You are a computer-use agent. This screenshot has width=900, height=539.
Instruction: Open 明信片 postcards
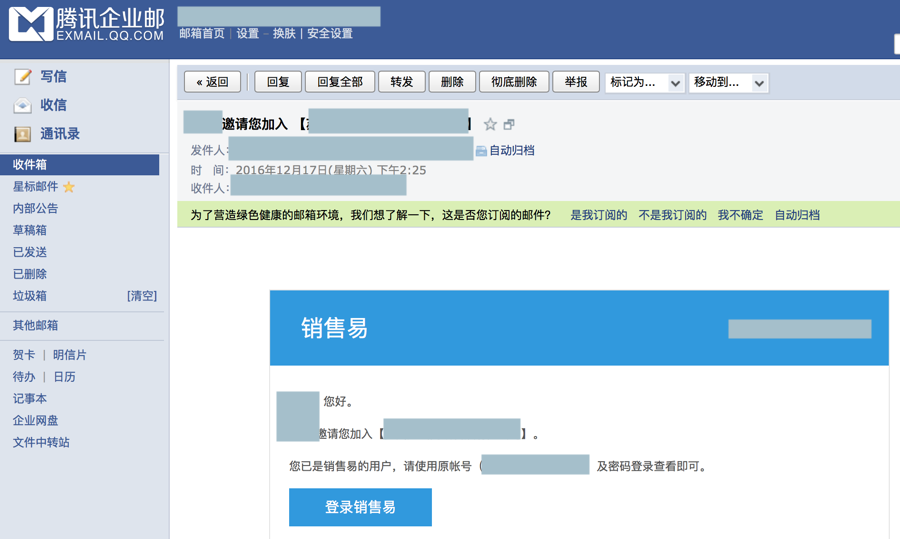point(69,355)
